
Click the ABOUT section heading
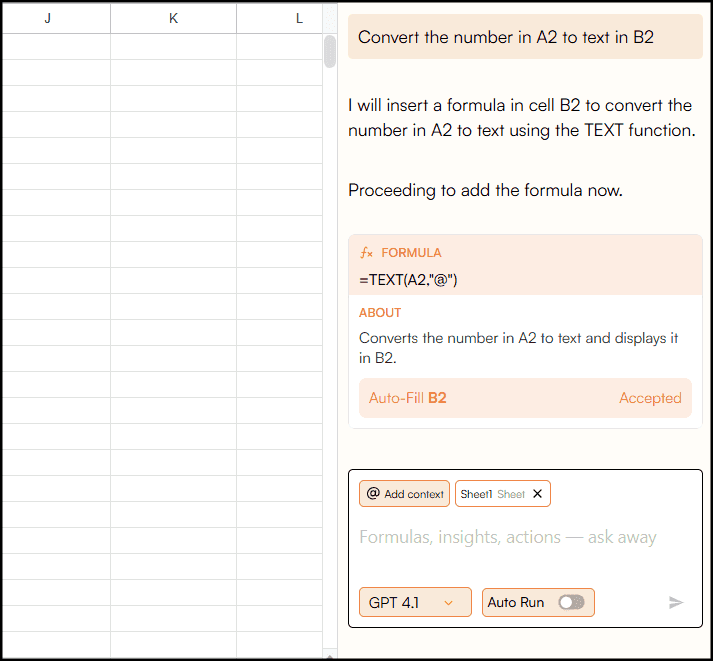point(380,313)
